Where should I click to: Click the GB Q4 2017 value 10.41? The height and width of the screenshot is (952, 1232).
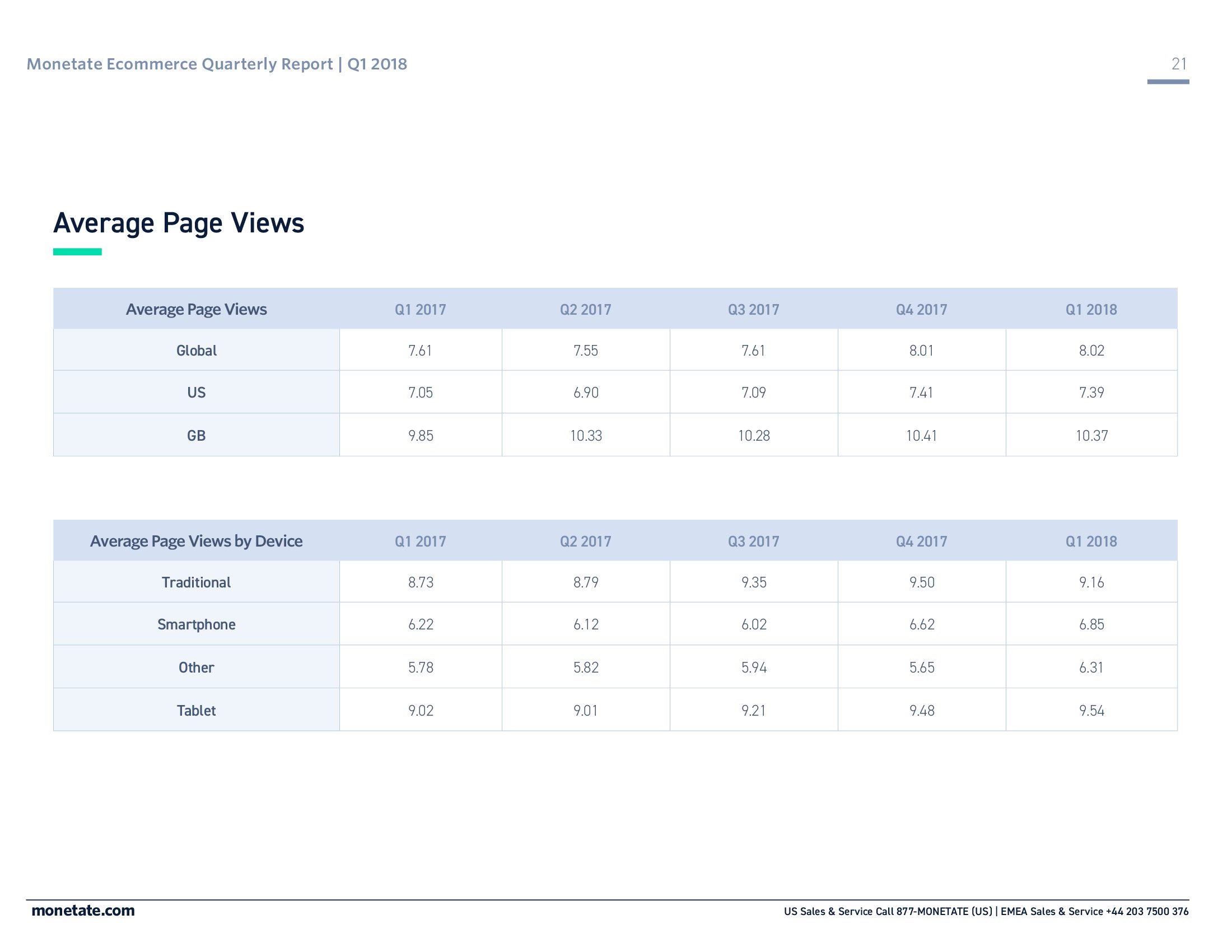point(921,435)
